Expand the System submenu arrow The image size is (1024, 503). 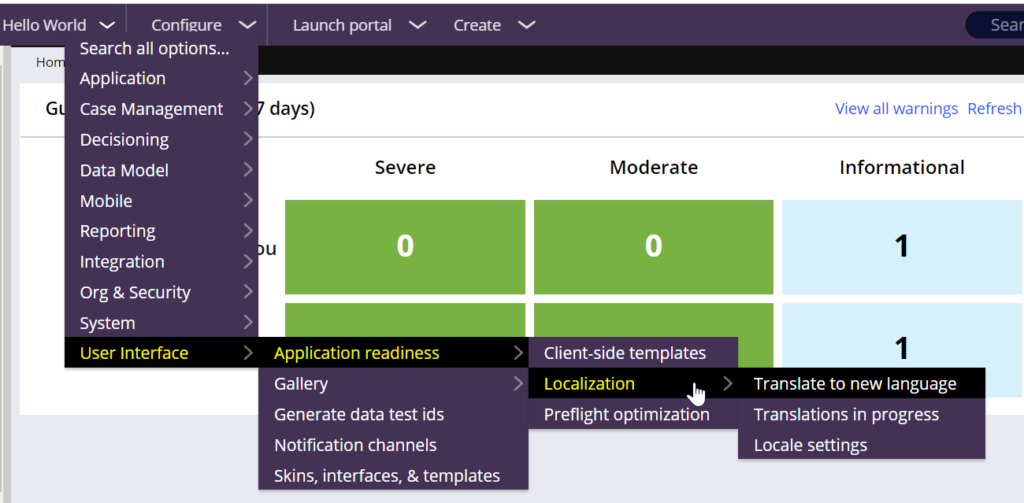248,323
